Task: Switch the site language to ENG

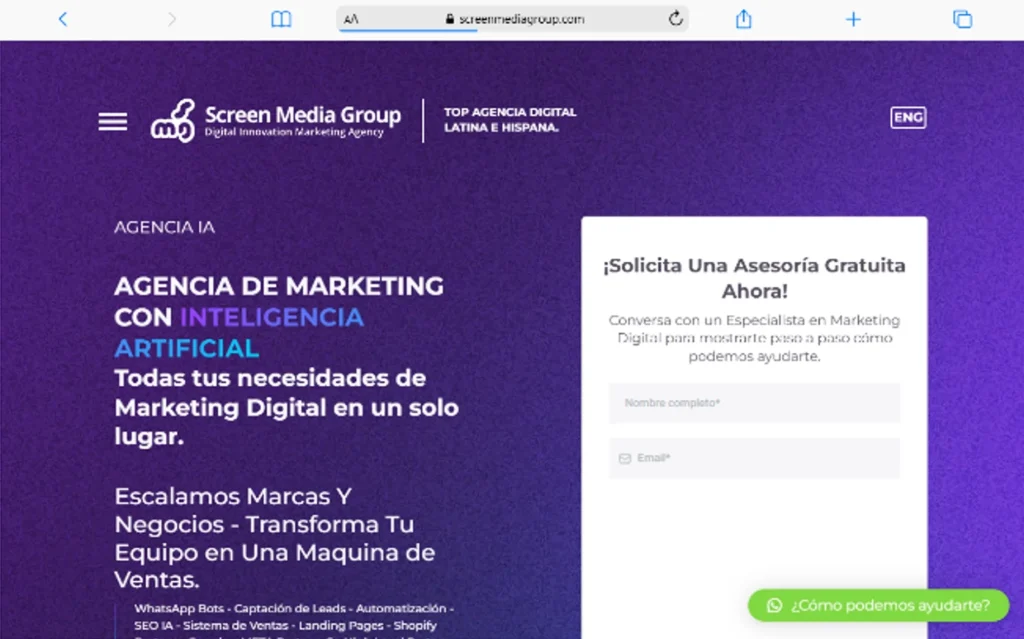Action: click(908, 118)
